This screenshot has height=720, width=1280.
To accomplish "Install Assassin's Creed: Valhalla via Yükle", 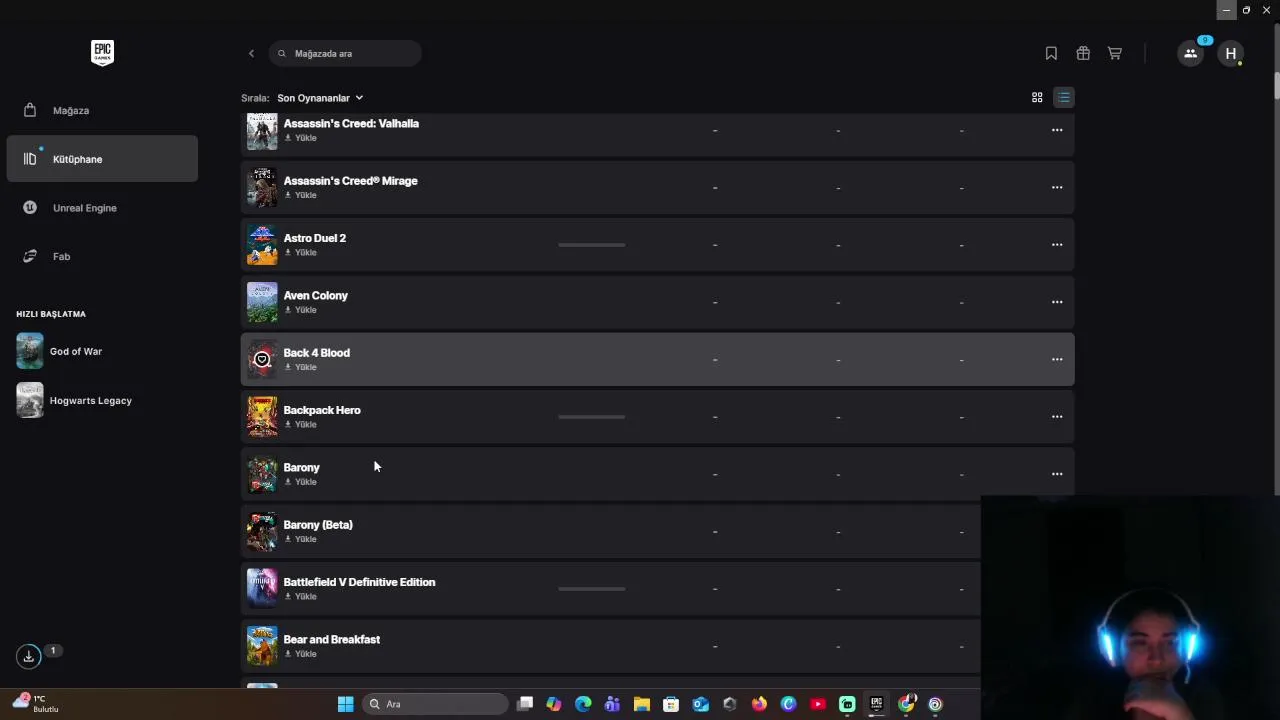I will (x=300, y=138).
